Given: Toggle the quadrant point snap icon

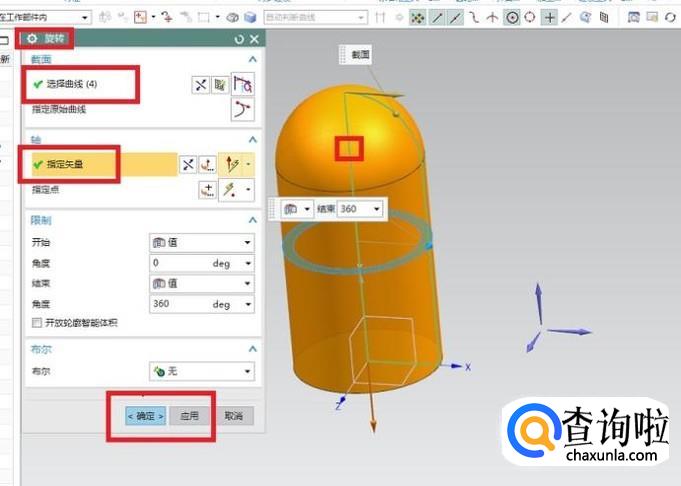Looking at the screenshot, I should coord(530,18).
